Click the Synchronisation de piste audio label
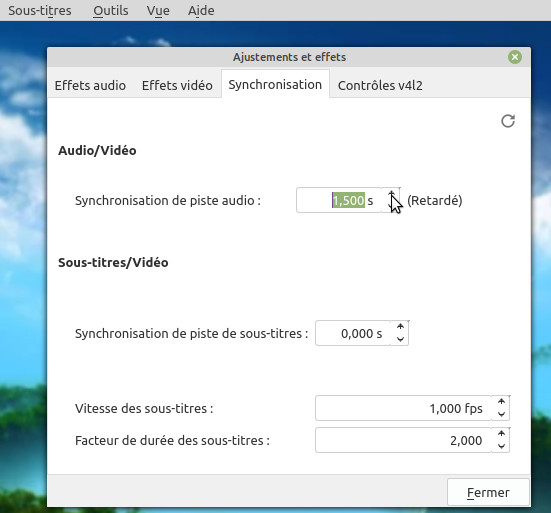Image resolution: width=551 pixels, height=513 pixels. tap(168, 201)
